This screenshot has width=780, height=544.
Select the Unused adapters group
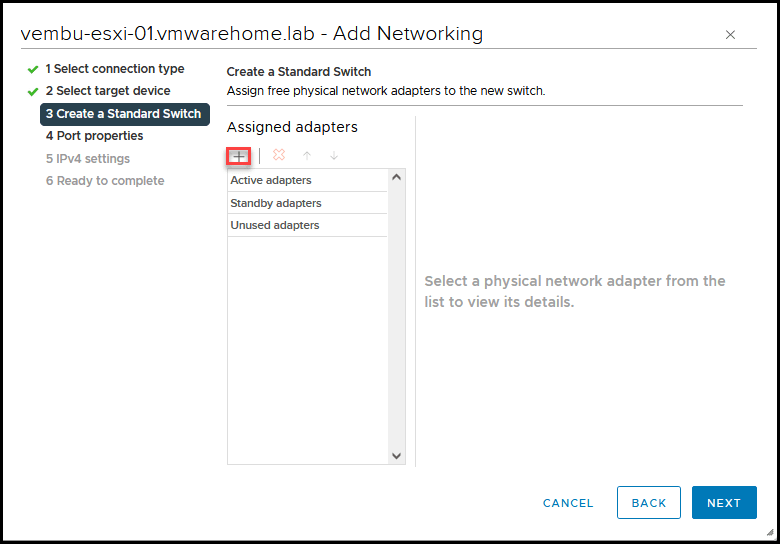307,225
